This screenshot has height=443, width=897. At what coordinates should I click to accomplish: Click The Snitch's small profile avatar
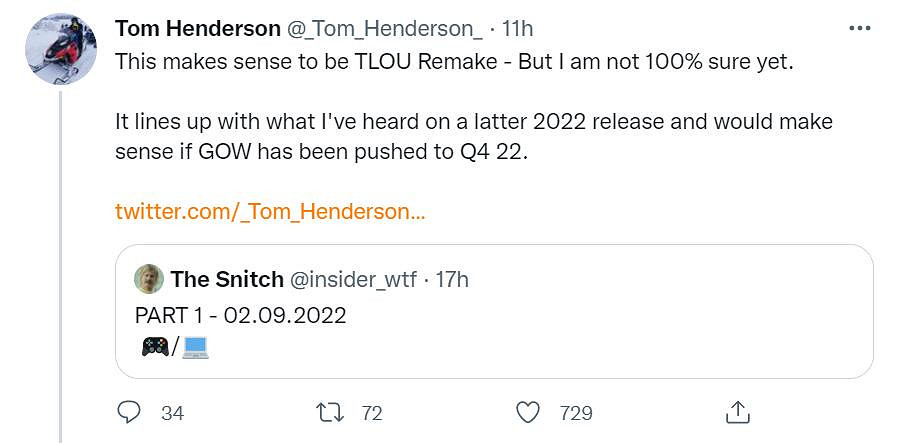(x=149, y=279)
